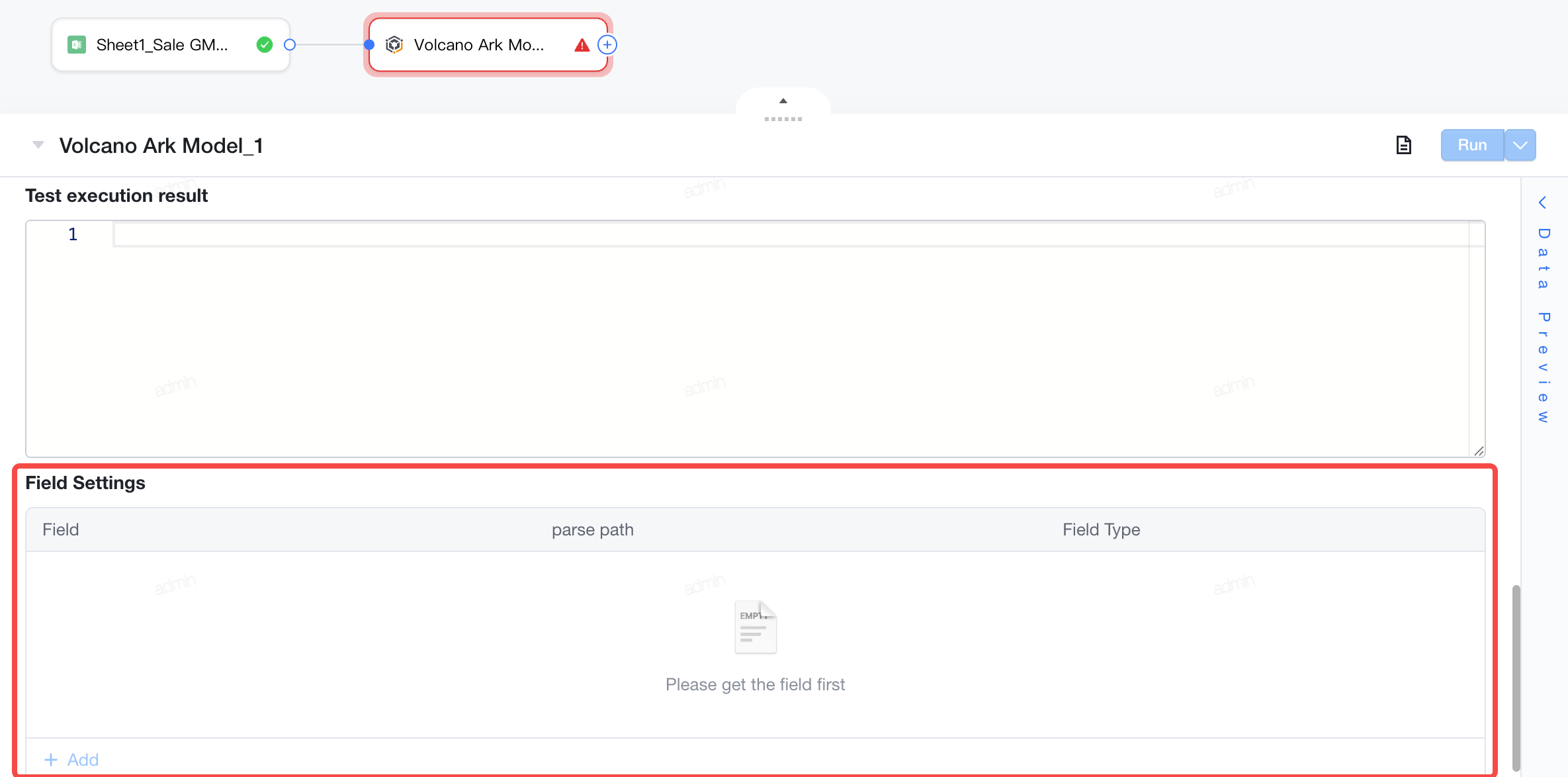The width and height of the screenshot is (1568, 777).
Task: Open the document log icon beside Run
Action: (x=1403, y=145)
